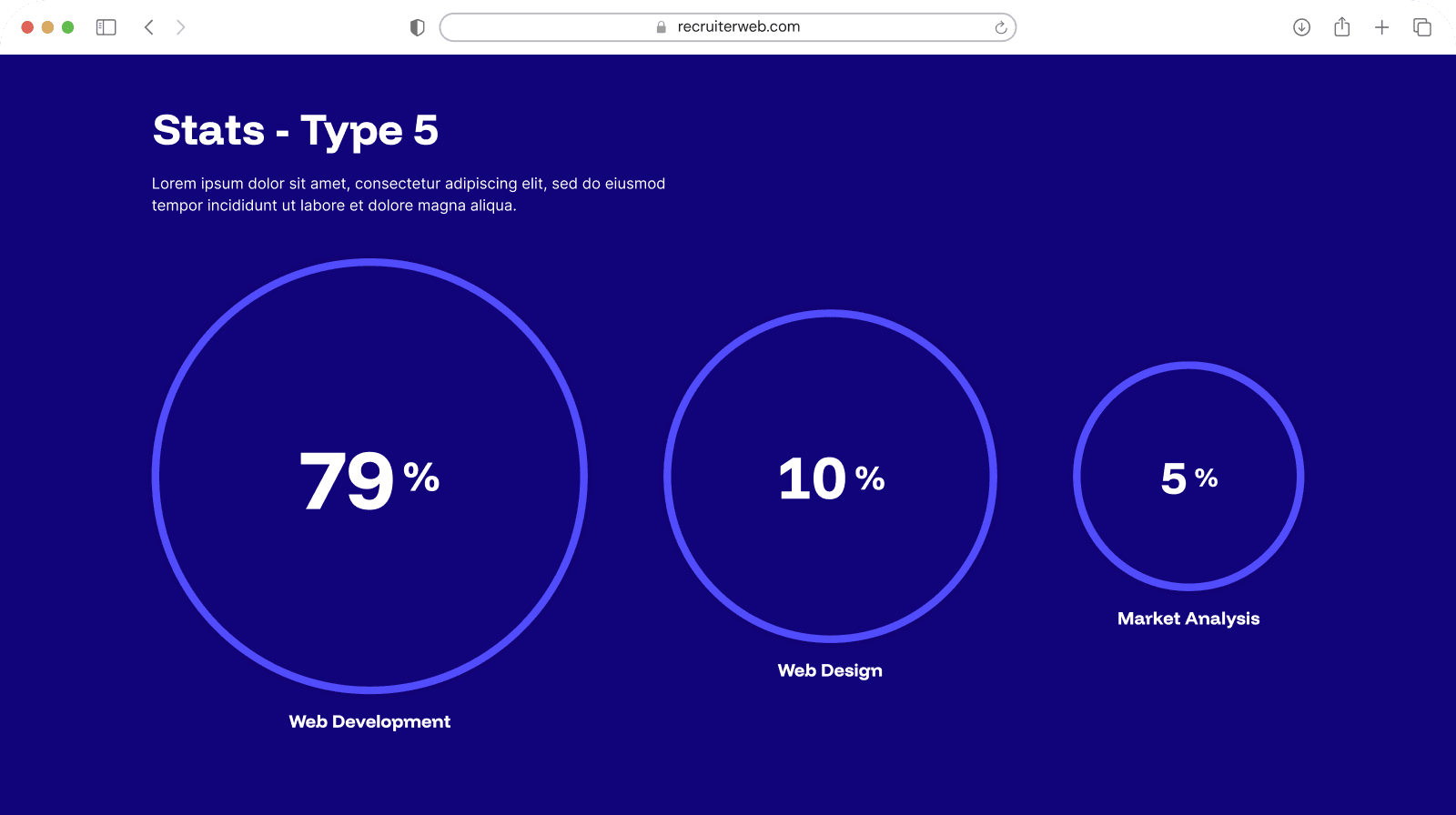Show the tab overview

[x=1421, y=27]
